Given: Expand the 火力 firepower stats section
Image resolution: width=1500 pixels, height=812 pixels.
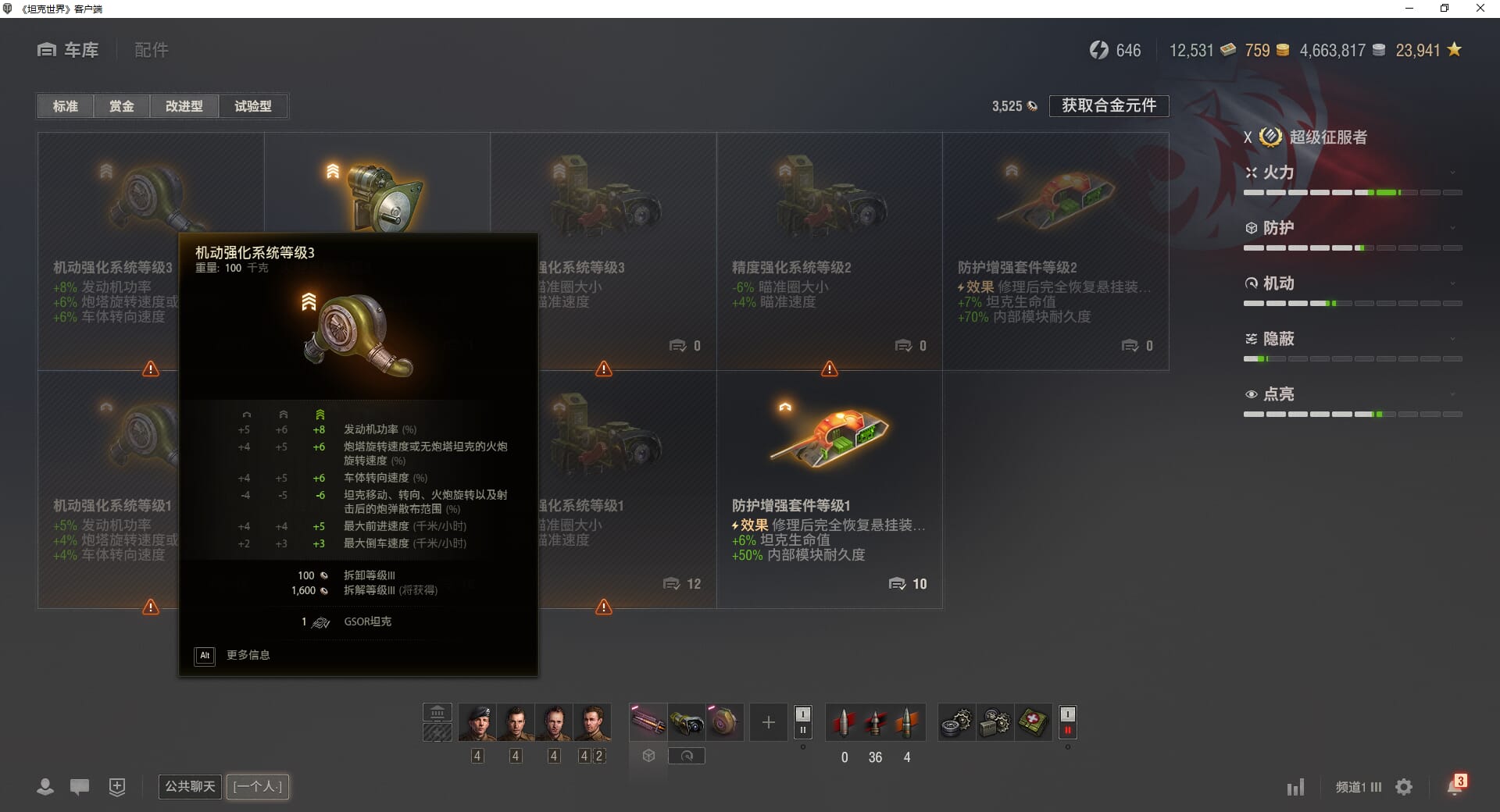Looking at the screenshot, I should [1352, 173].
